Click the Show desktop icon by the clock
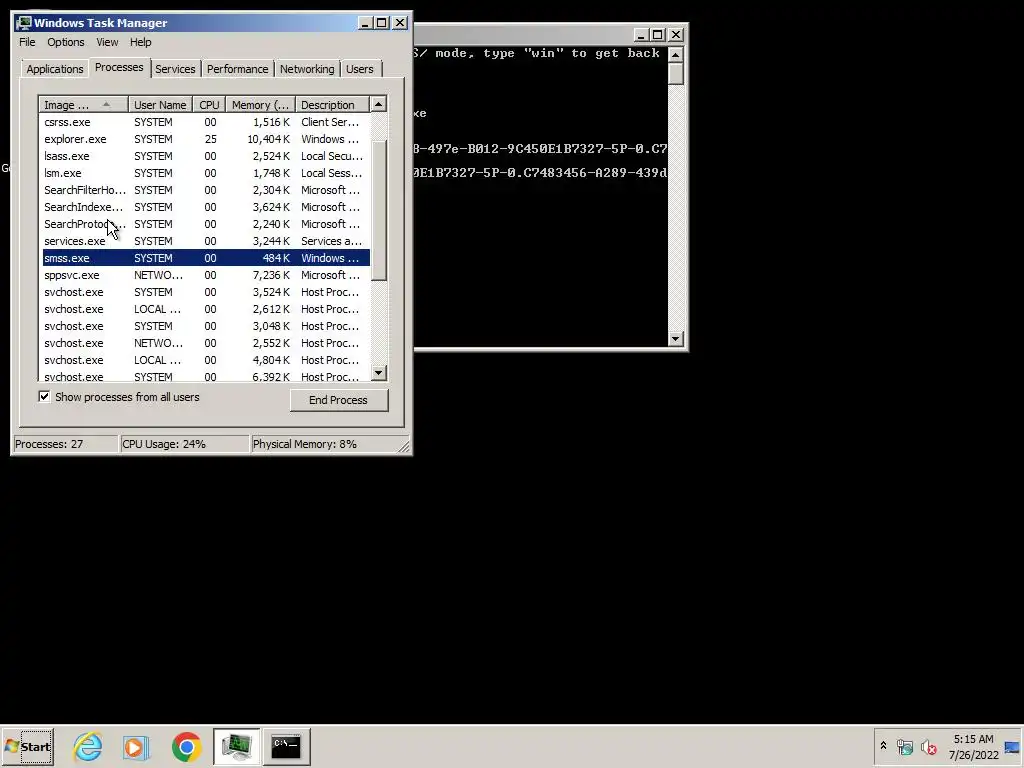The height and width of the screenshot is (768, 1024). pos(1012,747)
